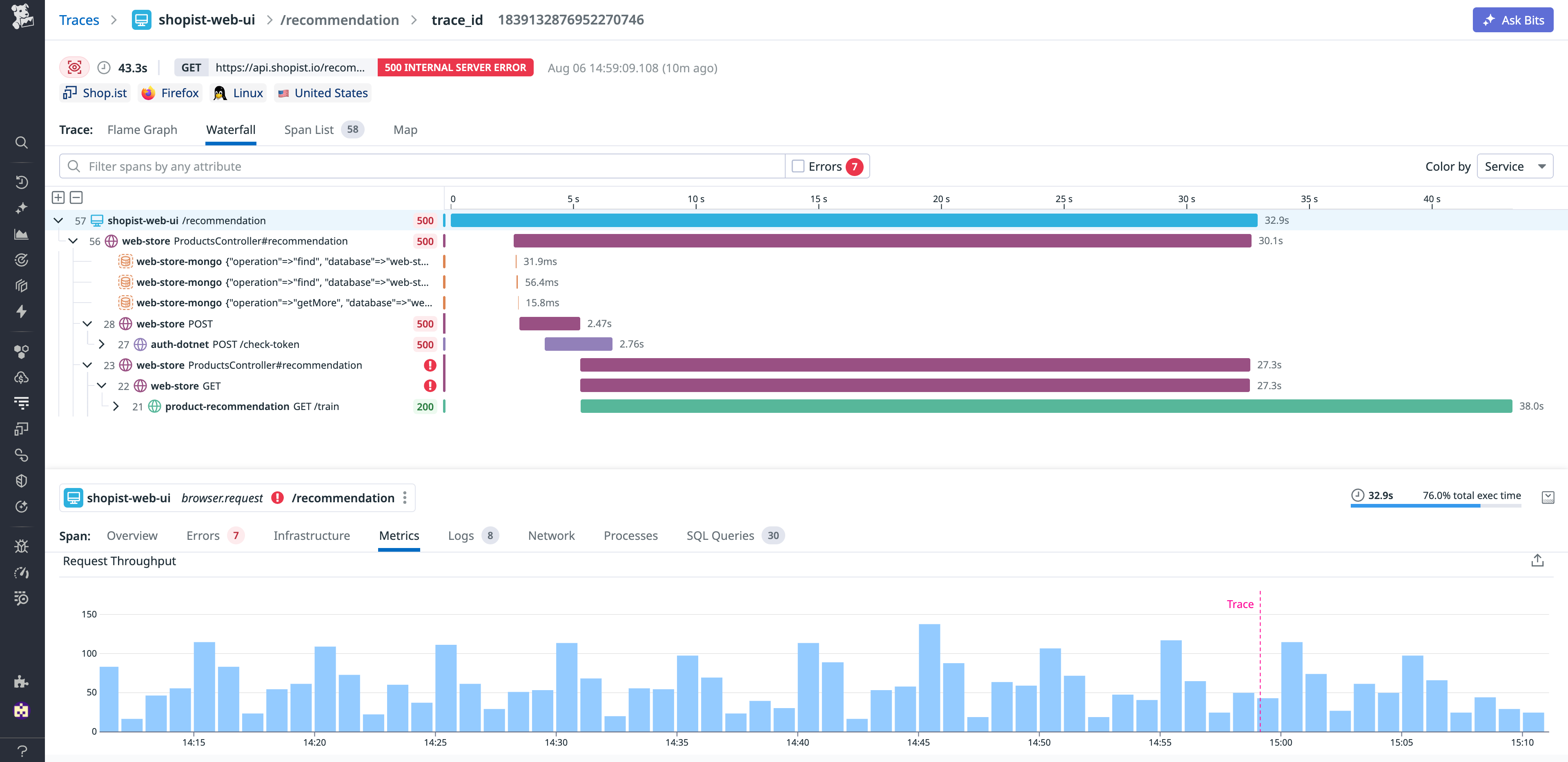Navigate back via the Traces breadcrumb link
The height and width of the screenshot is (762, 1568).
(x=79, y=20)
